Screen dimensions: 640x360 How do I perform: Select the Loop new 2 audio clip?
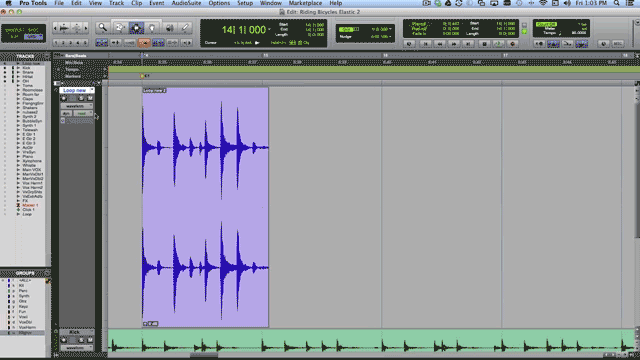(x=205, y=207)
